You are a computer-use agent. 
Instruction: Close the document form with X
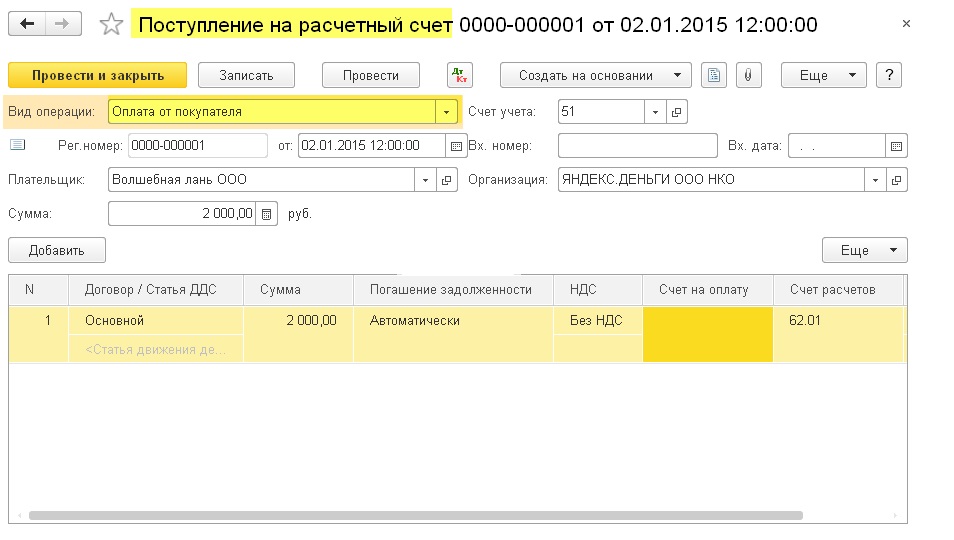pos(906,24)
